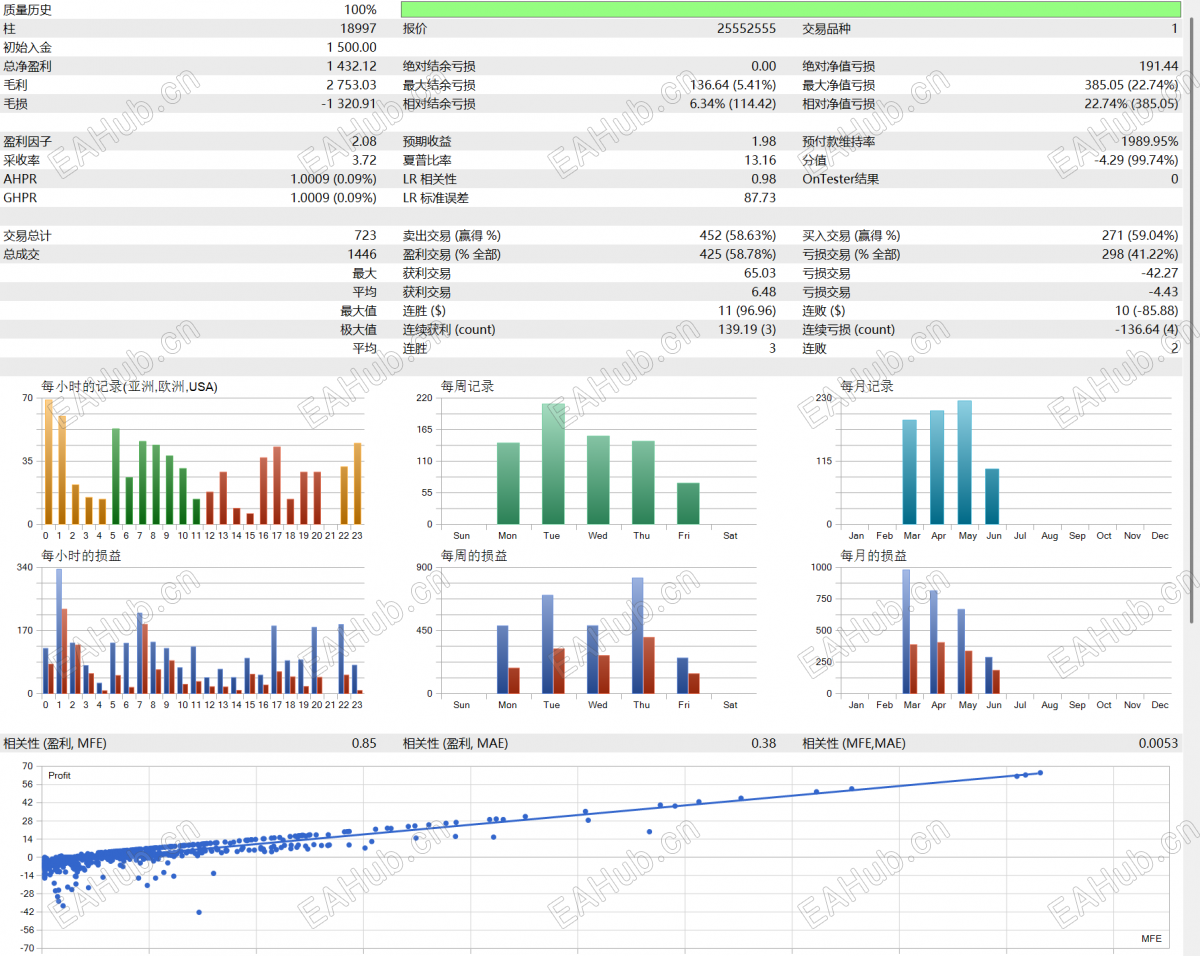Click the 交易品种 label
The height and width of the screenshot is (956, 1200).
pyautogui.click(x=827, y=29)
